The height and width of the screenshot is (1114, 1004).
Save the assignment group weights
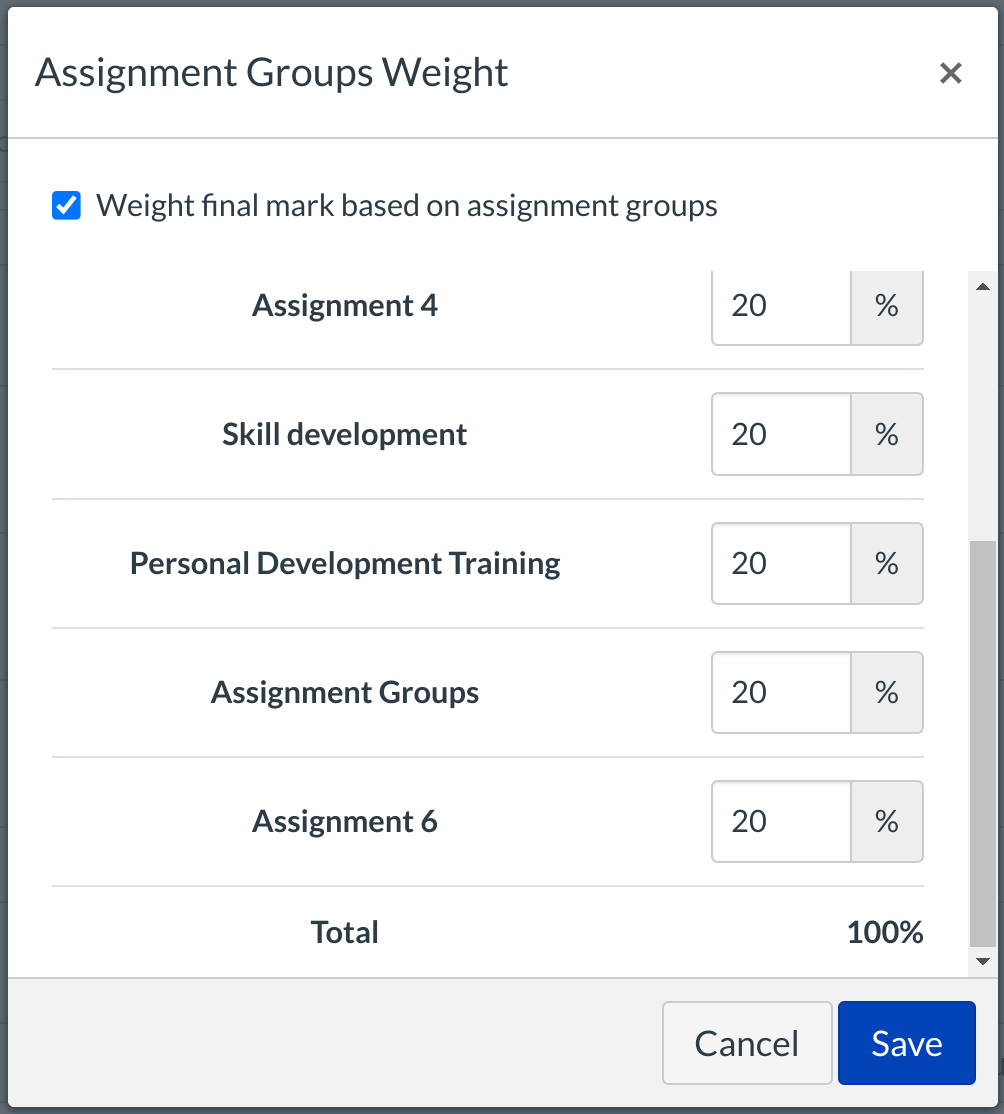coord(906,1043)
